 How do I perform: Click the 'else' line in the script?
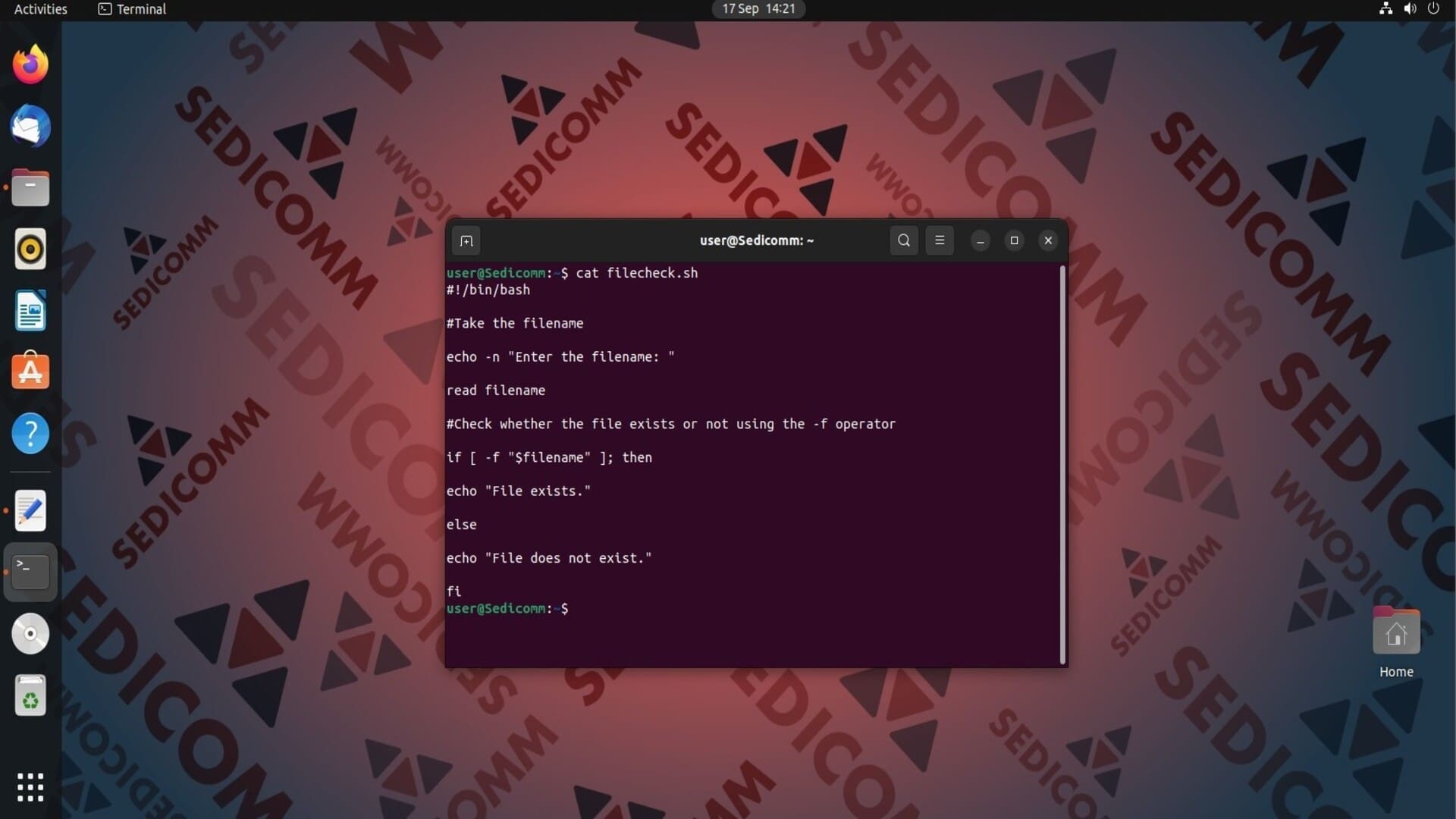(x=462, y=525)
